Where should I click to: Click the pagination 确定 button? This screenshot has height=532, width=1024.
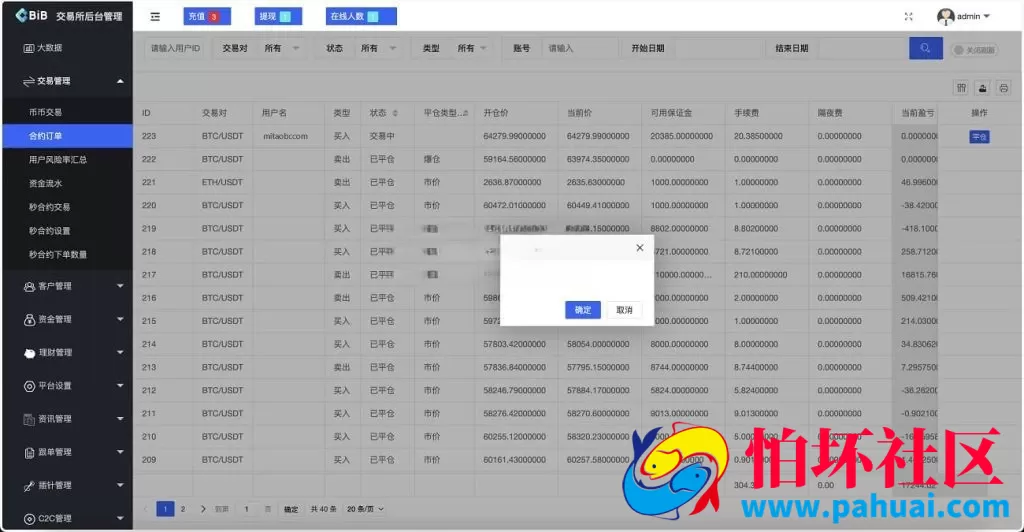[291, 509]
